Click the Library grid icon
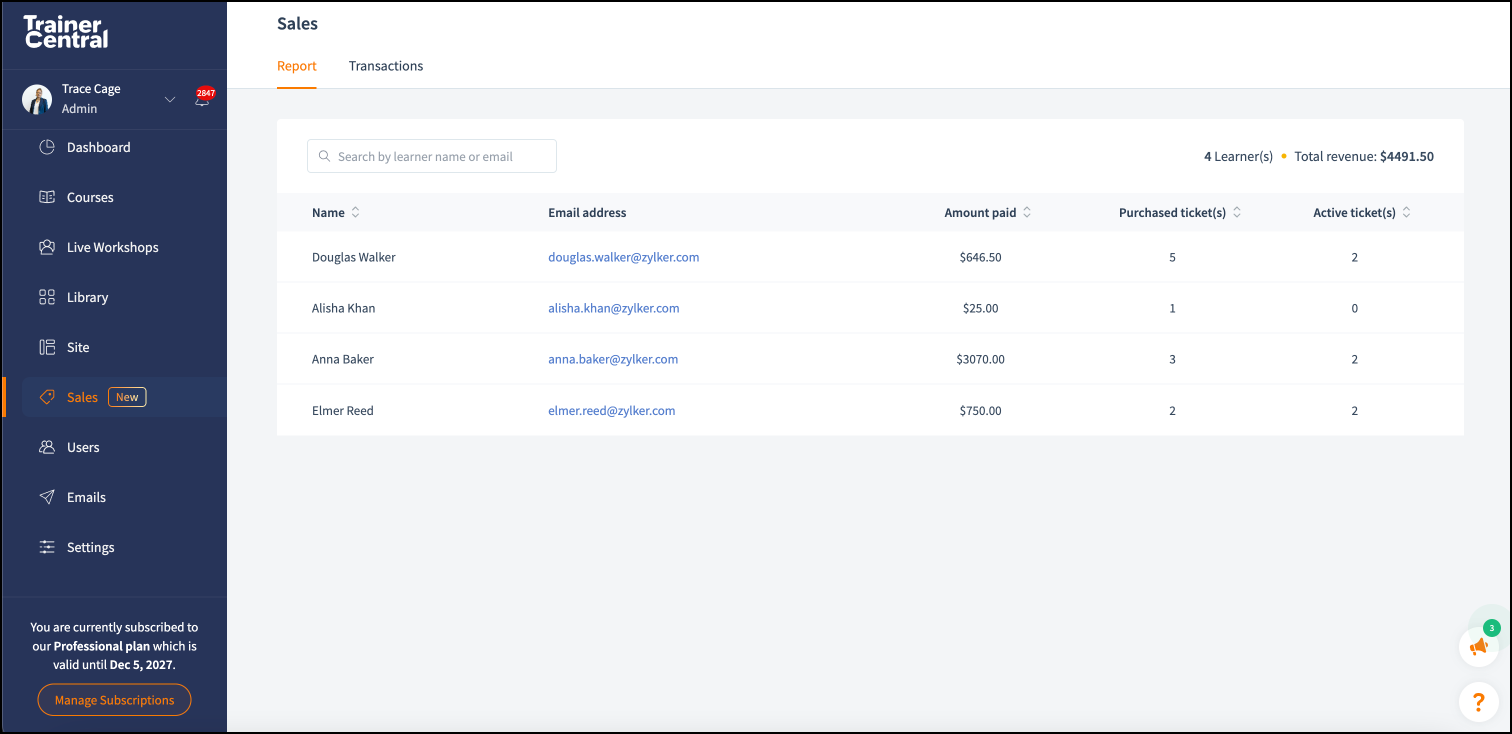Image resolution: width=1512 pixels, height=734 pixels. point(47,297)
